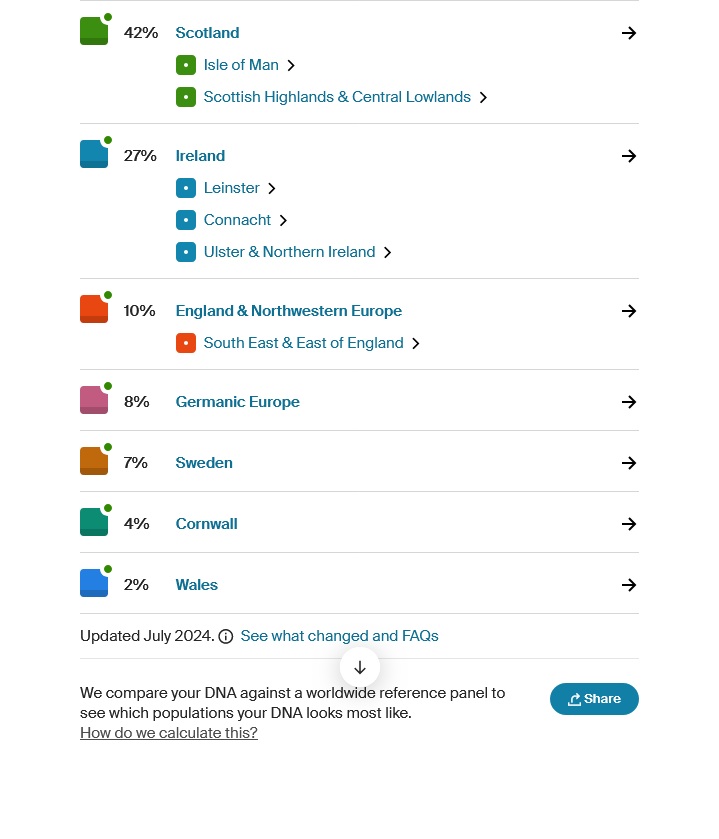The image size is (719, 839).
Task: Expand the Isle of Man chevron
Action: [291, 65]
